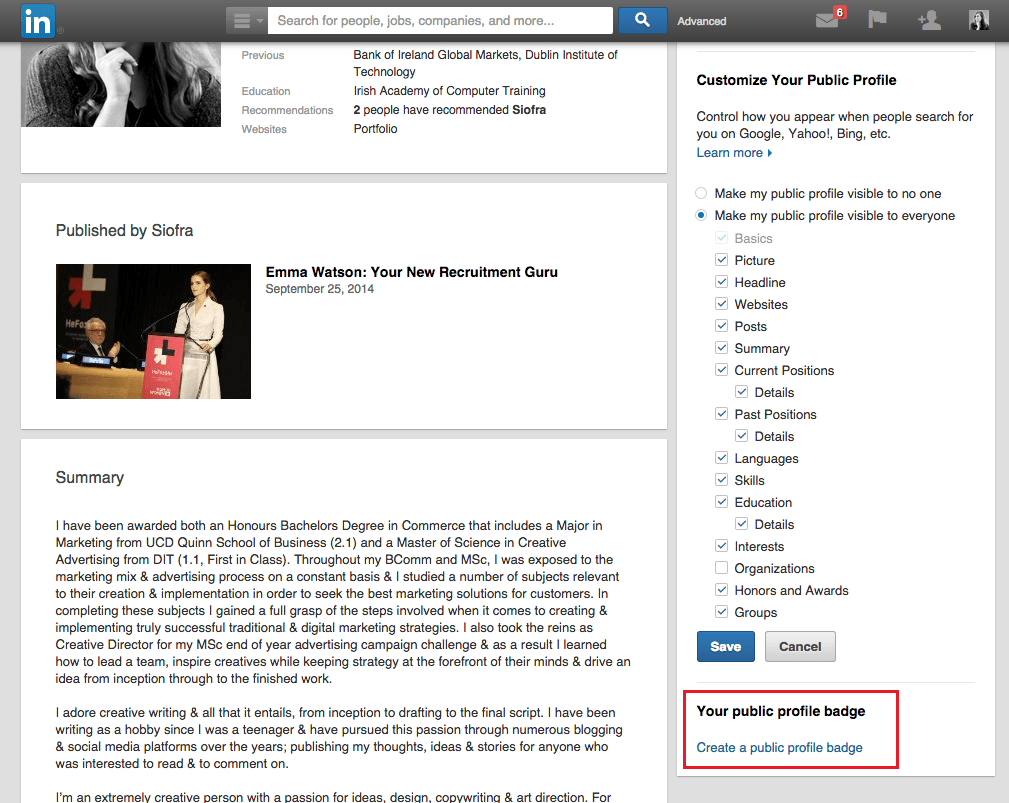Toggle the Summary checkbox
Viewport: 1009px width, 803px height.
pos(721,347)
